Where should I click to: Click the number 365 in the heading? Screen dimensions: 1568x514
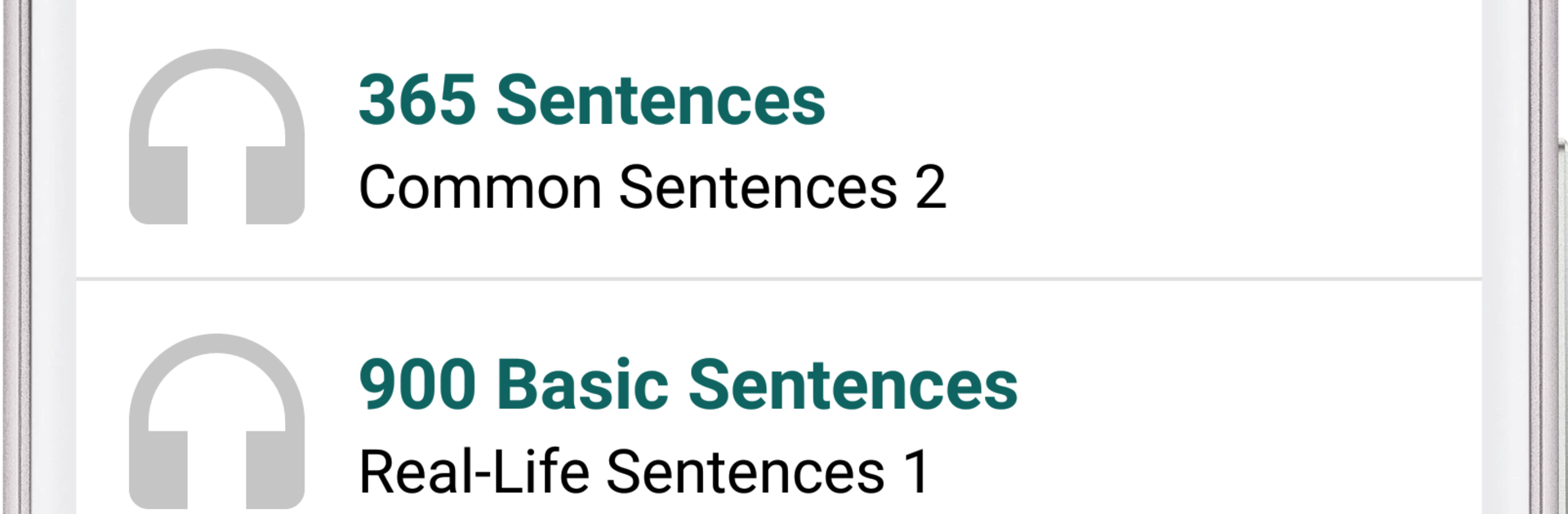tap(417, 100)
